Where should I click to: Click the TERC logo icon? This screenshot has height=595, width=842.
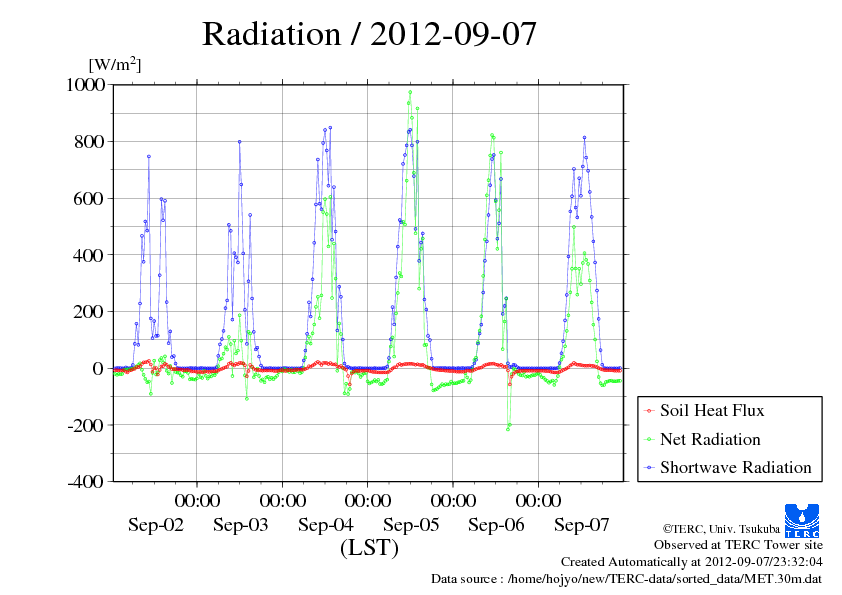802,521
